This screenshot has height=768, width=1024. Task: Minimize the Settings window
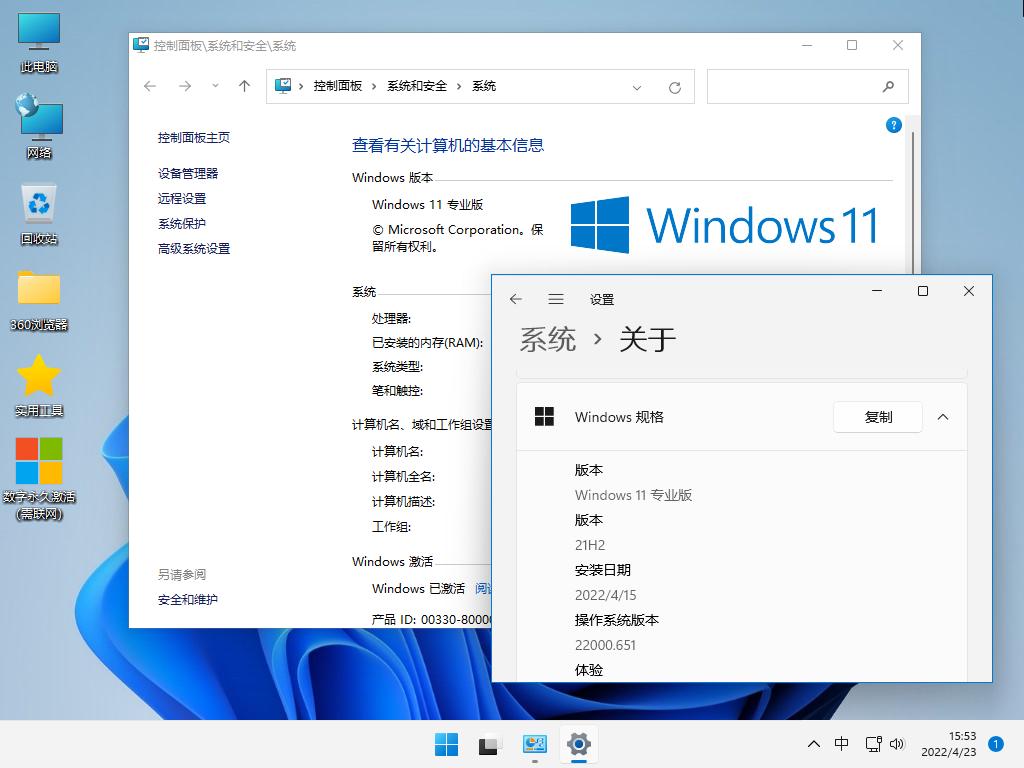click(x=877, y=291)
